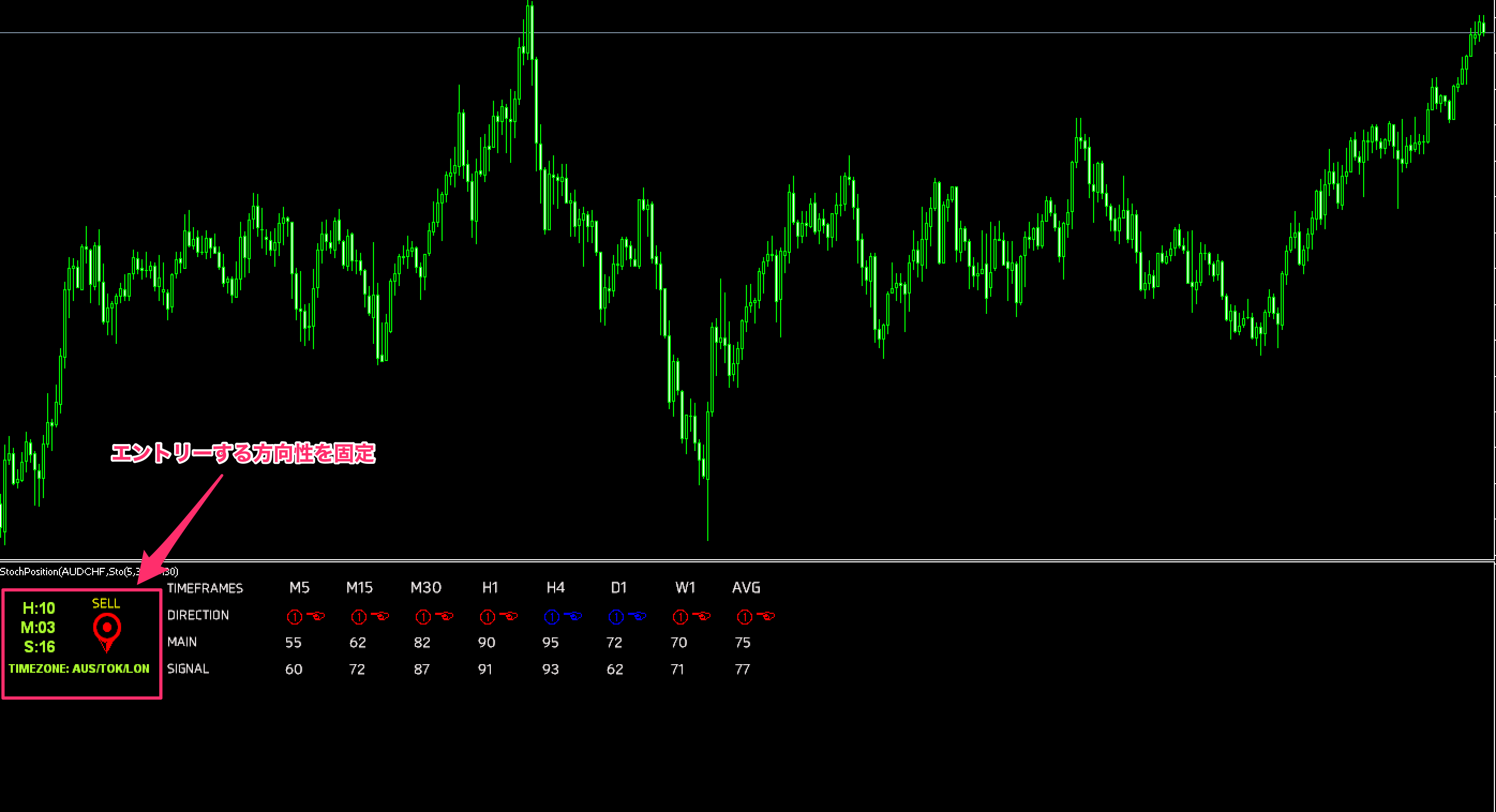Click the W1 MAIN value 70
The image size is (1496, 812).
click(x=679, y=643)
